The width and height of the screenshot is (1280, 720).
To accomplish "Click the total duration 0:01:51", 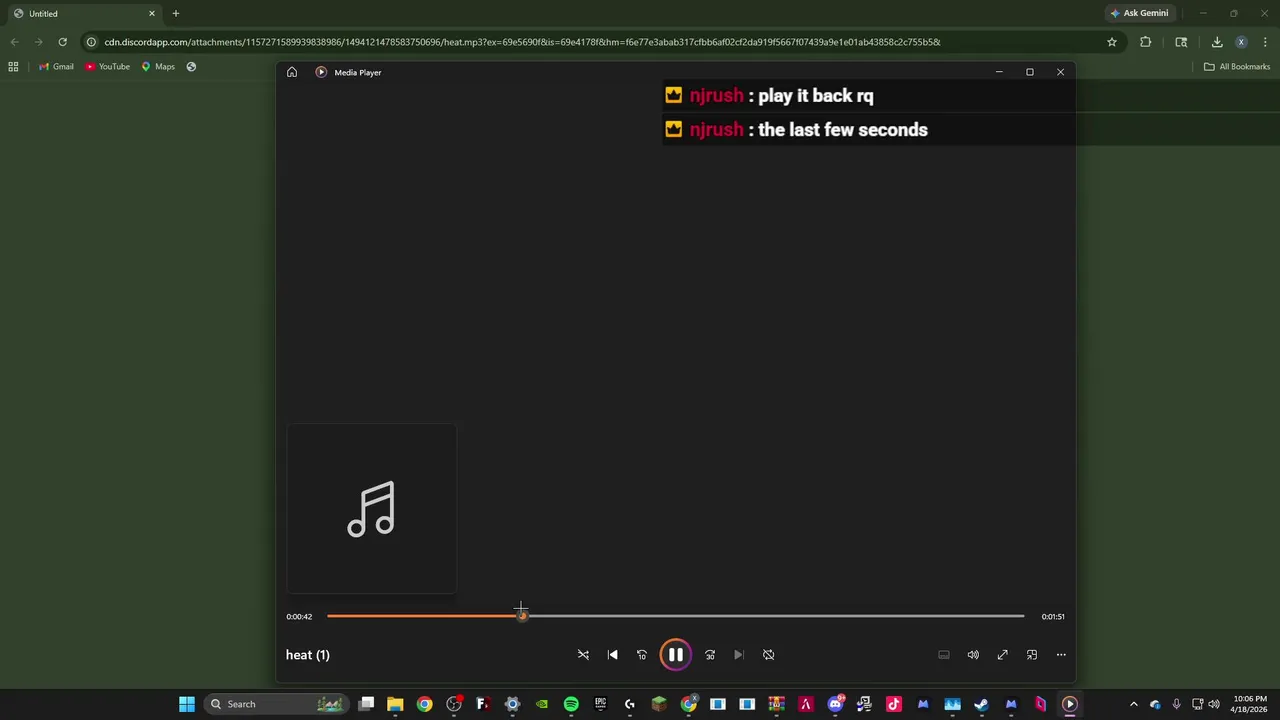I will 1053,617.
